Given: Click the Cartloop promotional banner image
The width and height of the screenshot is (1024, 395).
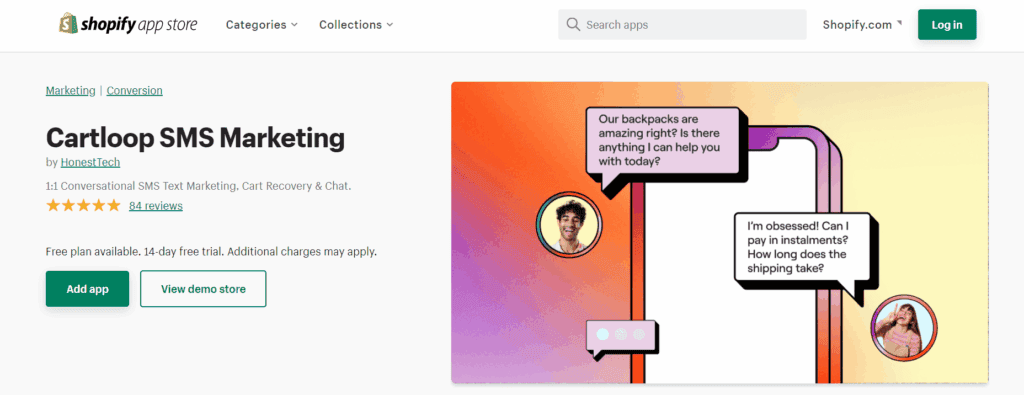Looking at the screenshot, I should (x=720, y=232).
